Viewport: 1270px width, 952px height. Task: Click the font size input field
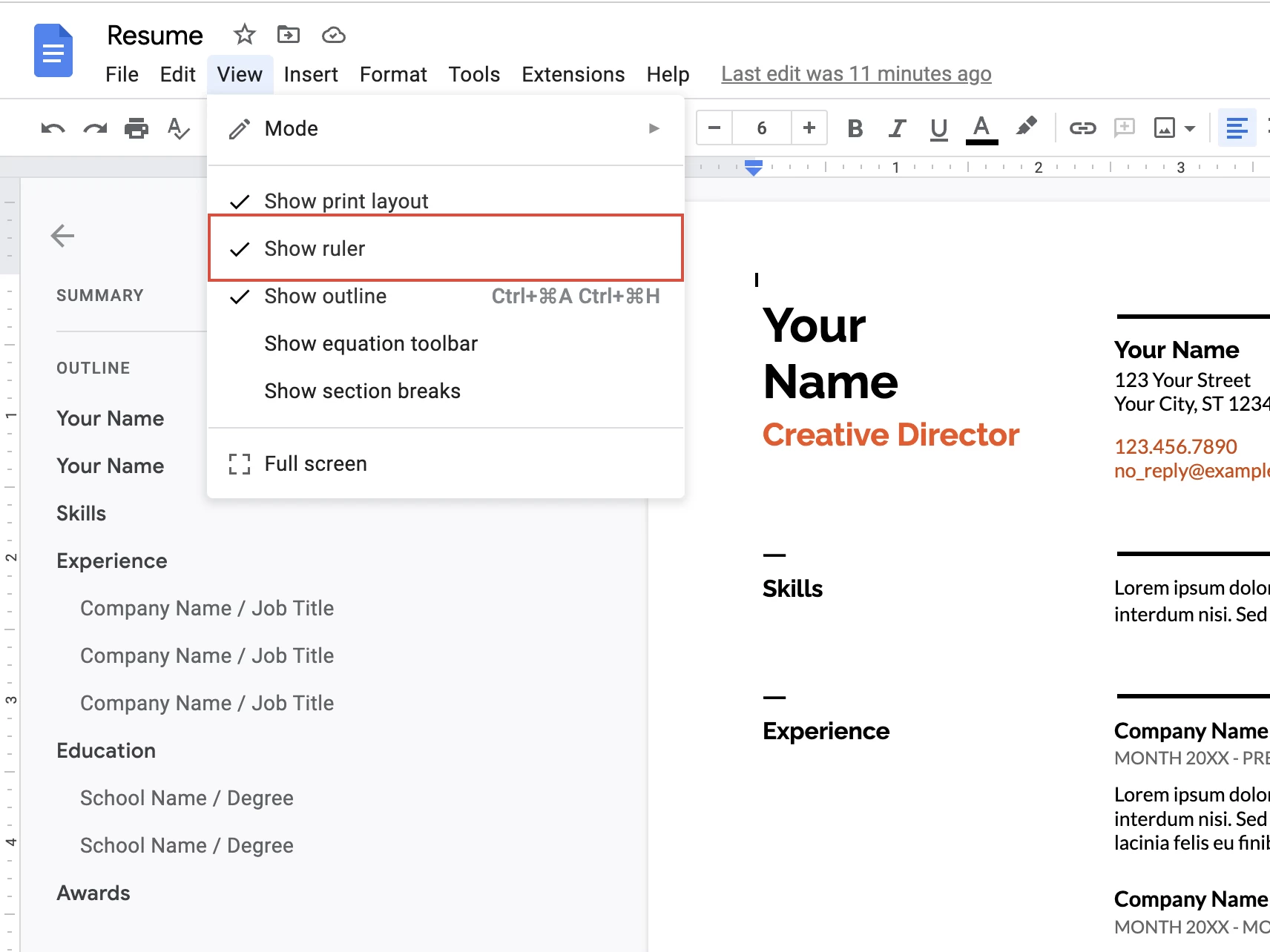[x=761, y=128]
